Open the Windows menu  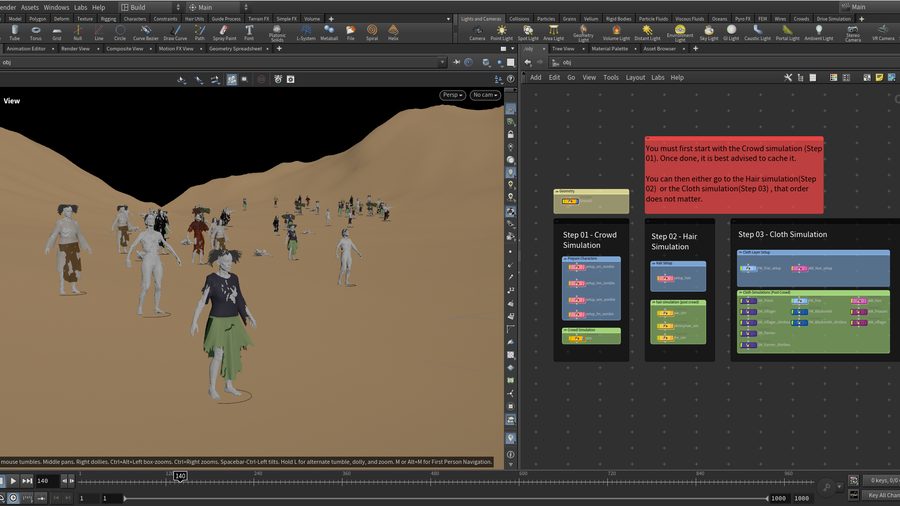click(56, 7)
